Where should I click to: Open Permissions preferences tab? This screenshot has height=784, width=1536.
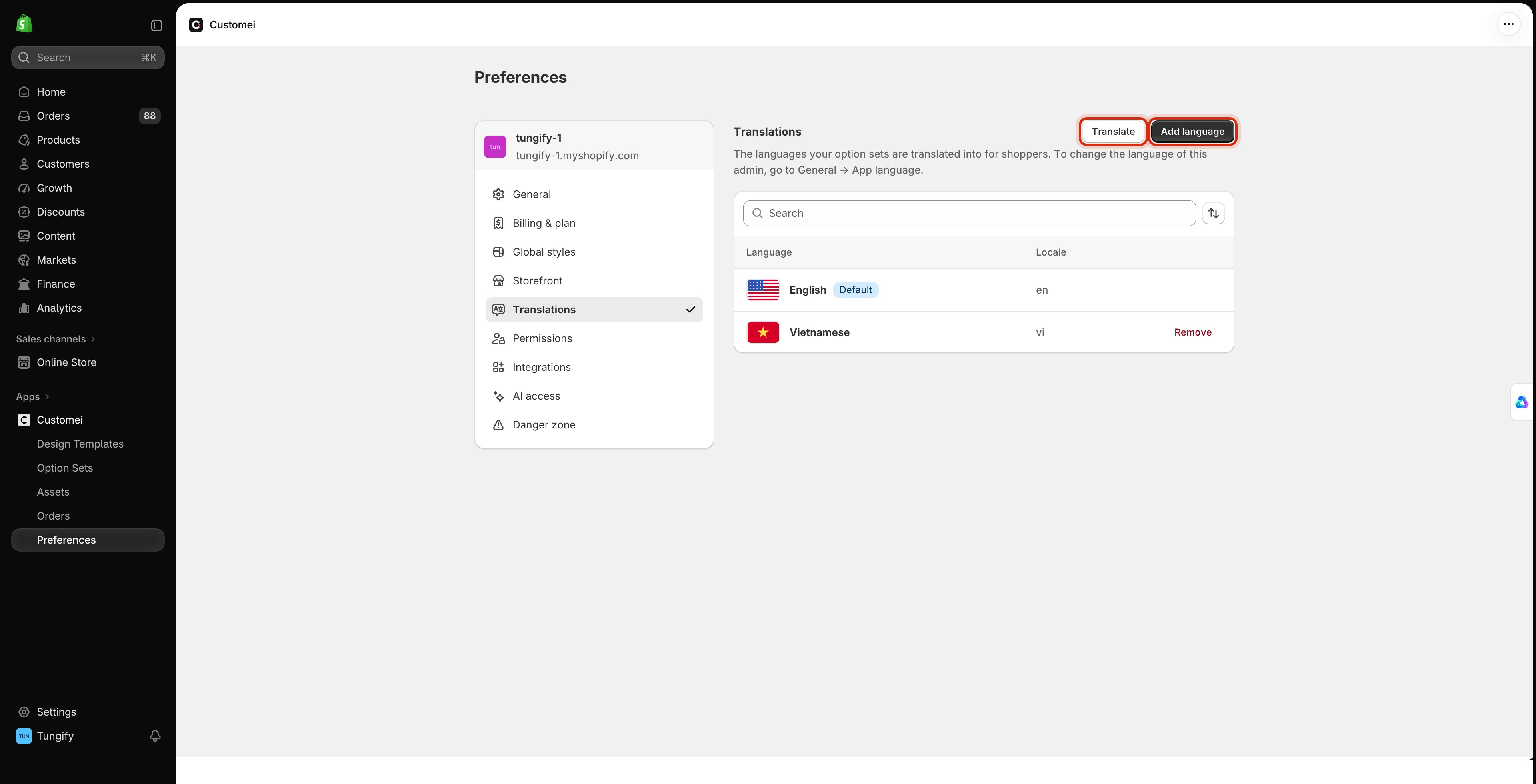(x=594, y=339)
